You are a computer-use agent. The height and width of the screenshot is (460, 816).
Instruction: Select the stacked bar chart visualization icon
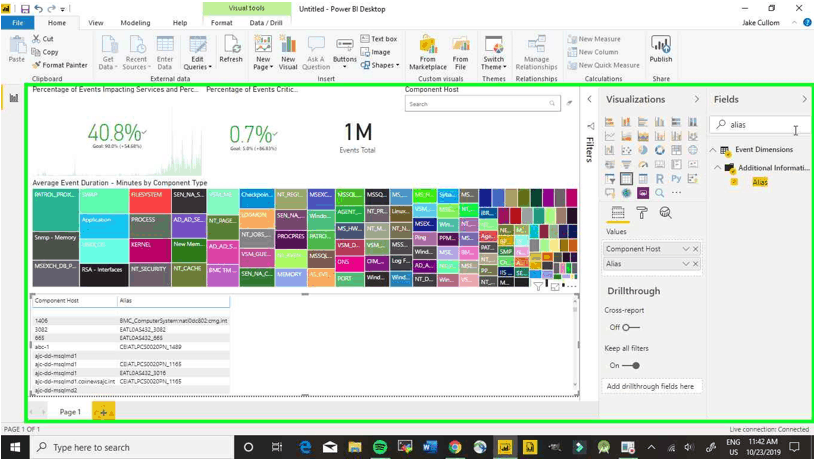click(x=609, y=122)
